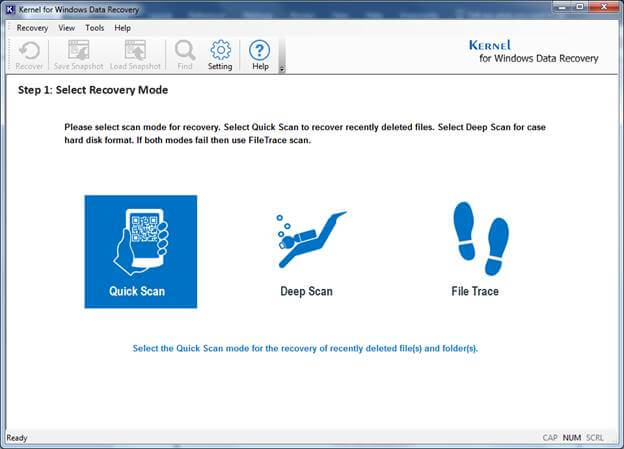
Task: Click the blue Quick Scan hint text
Action: click(305, 348)
